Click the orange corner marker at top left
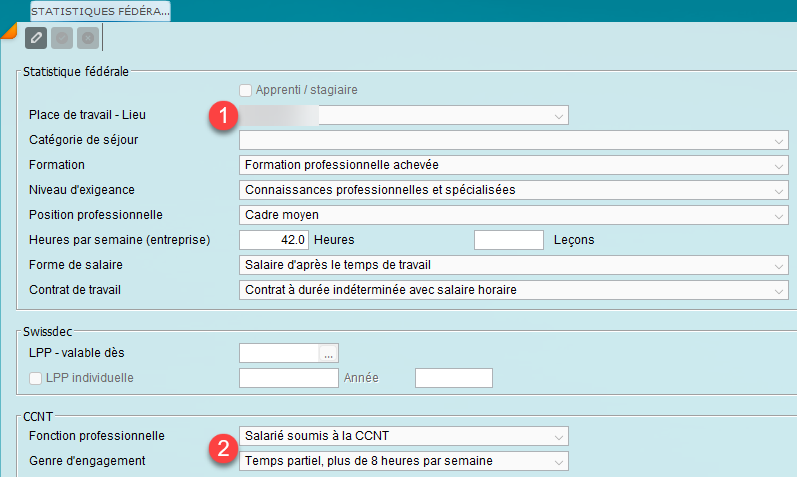Screen dimensions: 797x477 pyautogui.click(x=7, y=31)
